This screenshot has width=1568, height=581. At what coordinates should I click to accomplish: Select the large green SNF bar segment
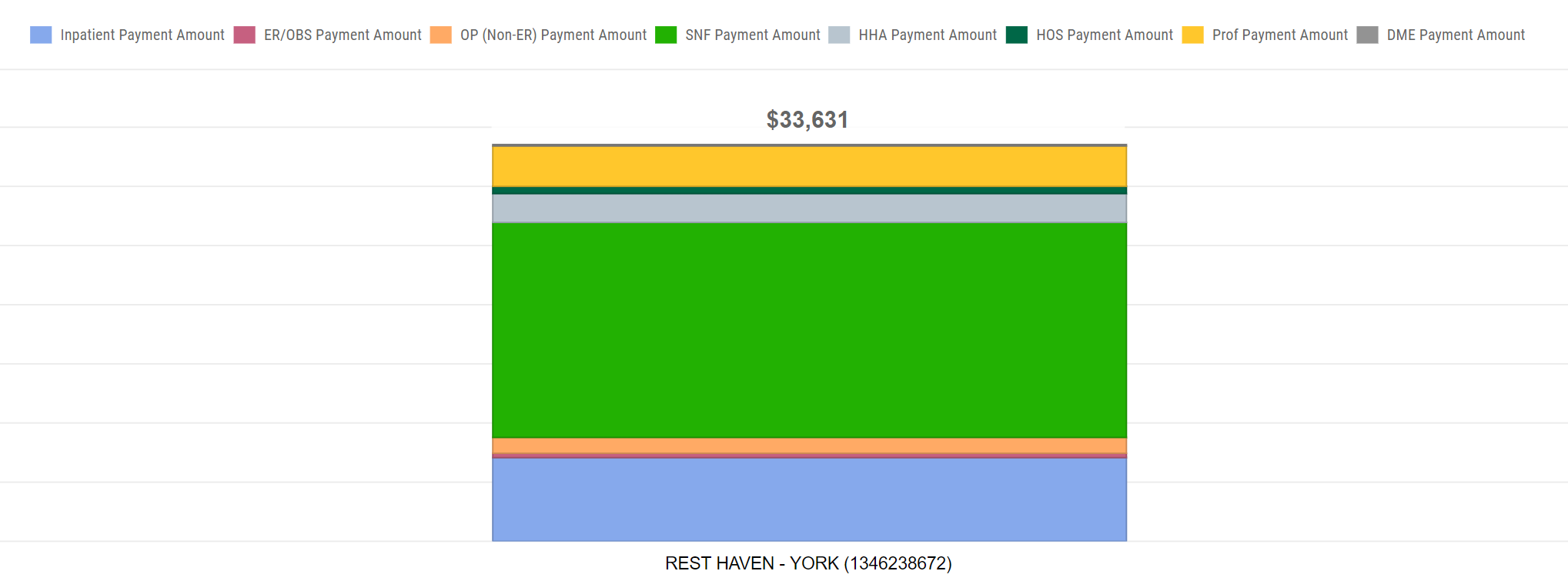pyautogui.click(x=809, y=330)
